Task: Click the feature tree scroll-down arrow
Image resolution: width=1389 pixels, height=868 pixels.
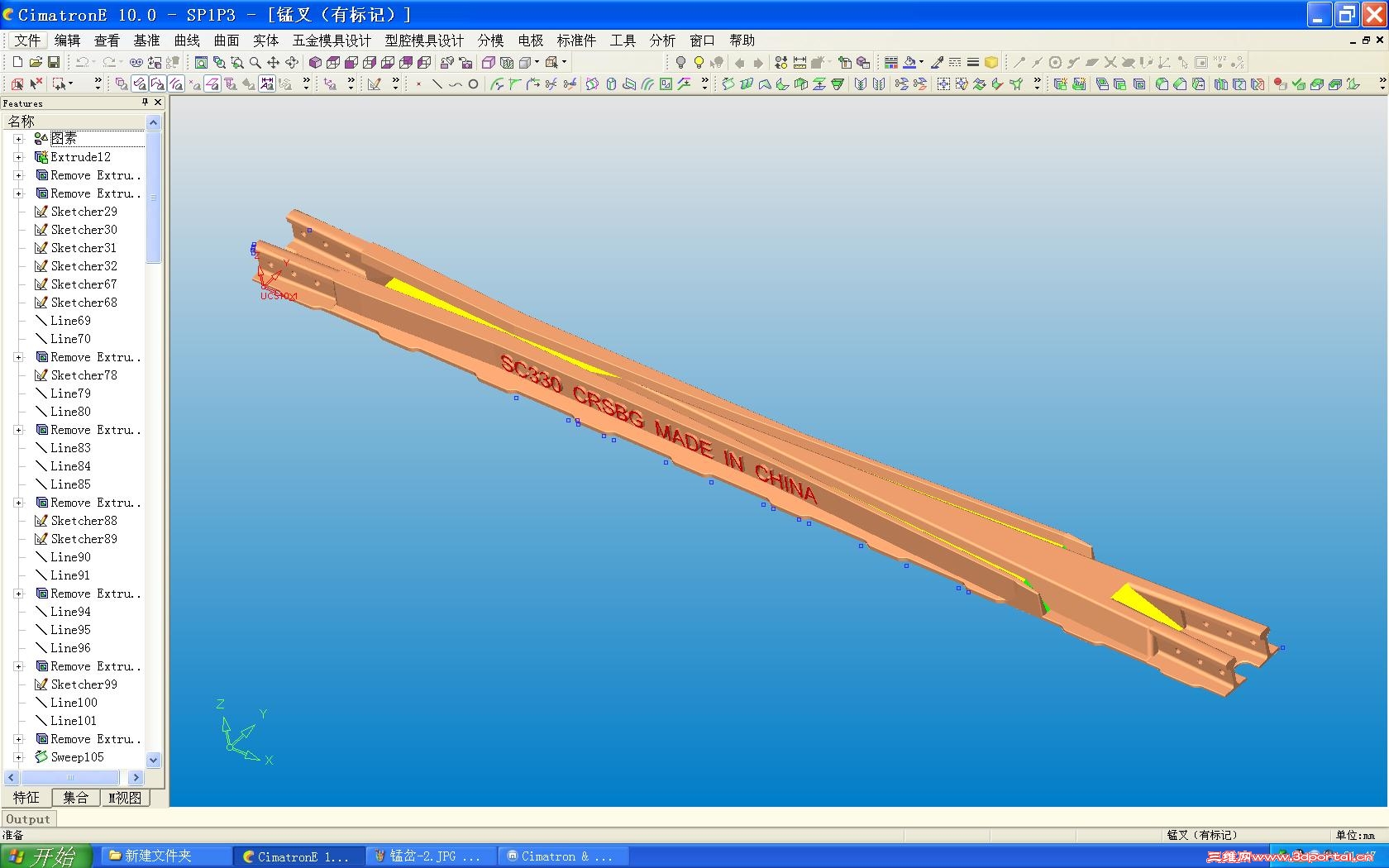Action: pyautogui.click(x=153, y=760)
